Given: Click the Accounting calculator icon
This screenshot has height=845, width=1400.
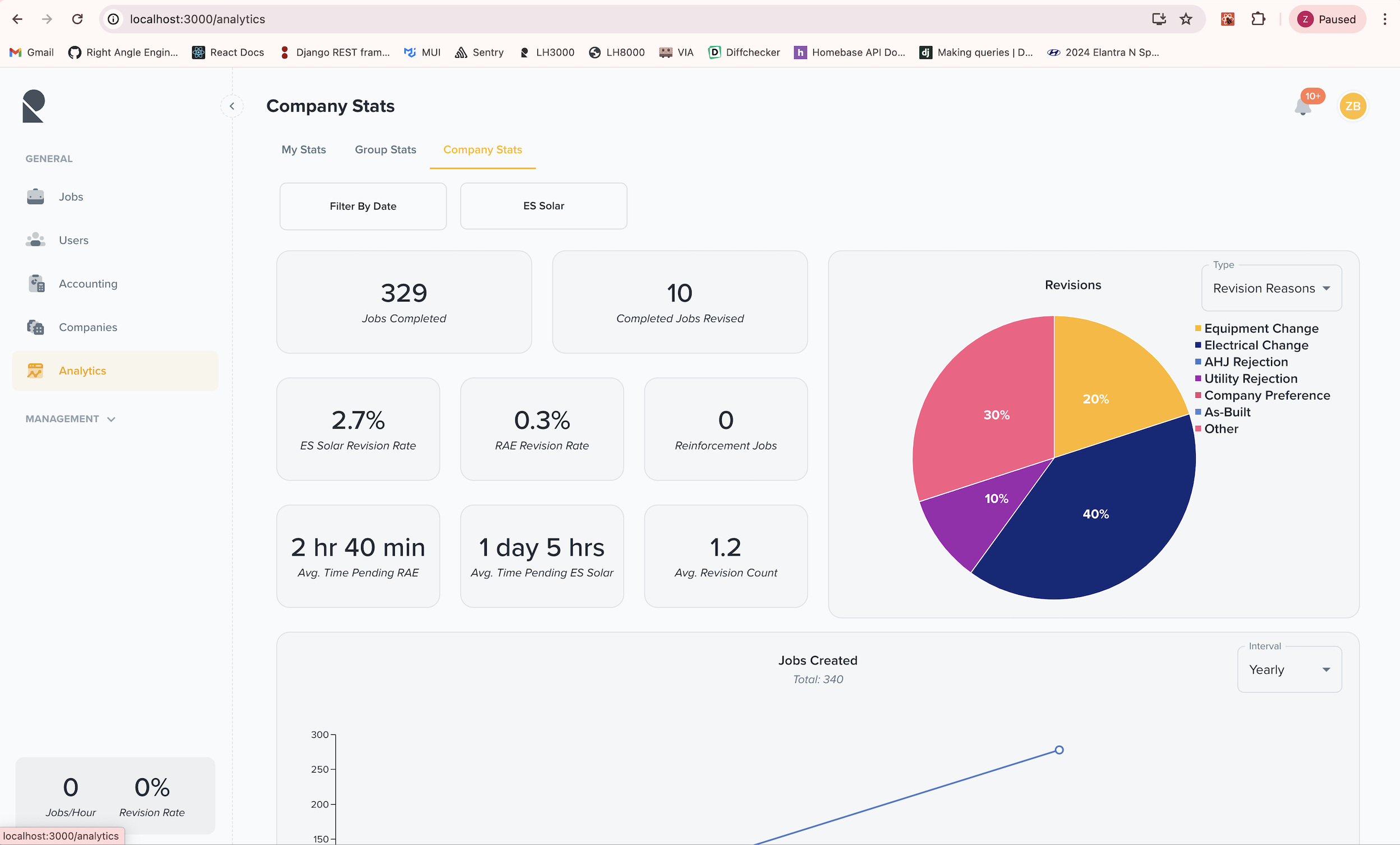Looking at the screenshot, I should pyautogui.click(x=36, y=283).
